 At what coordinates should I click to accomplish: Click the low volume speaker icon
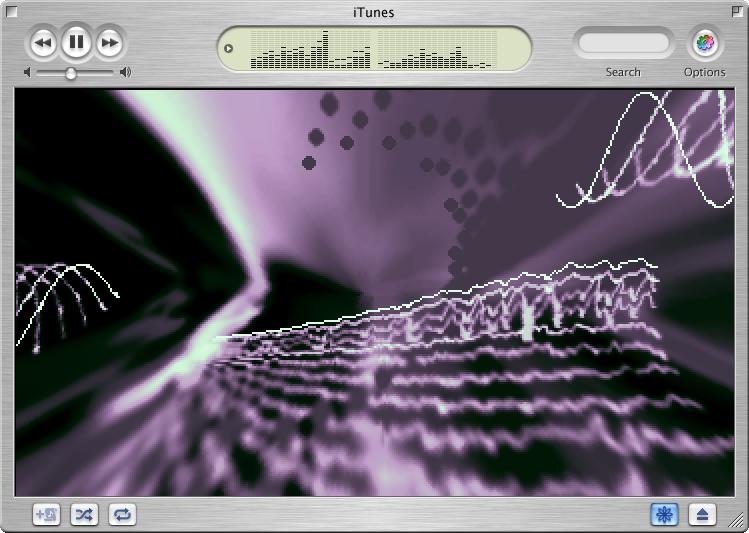click(x=27, y=72)
